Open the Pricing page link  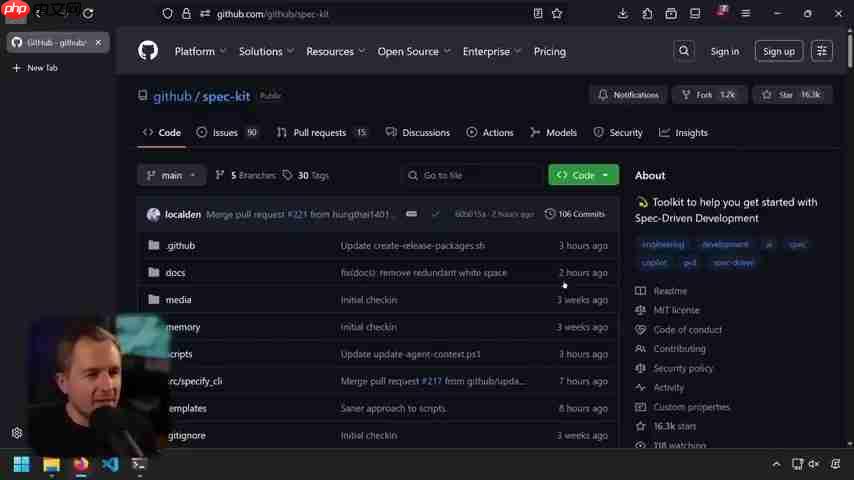(550, 52)
